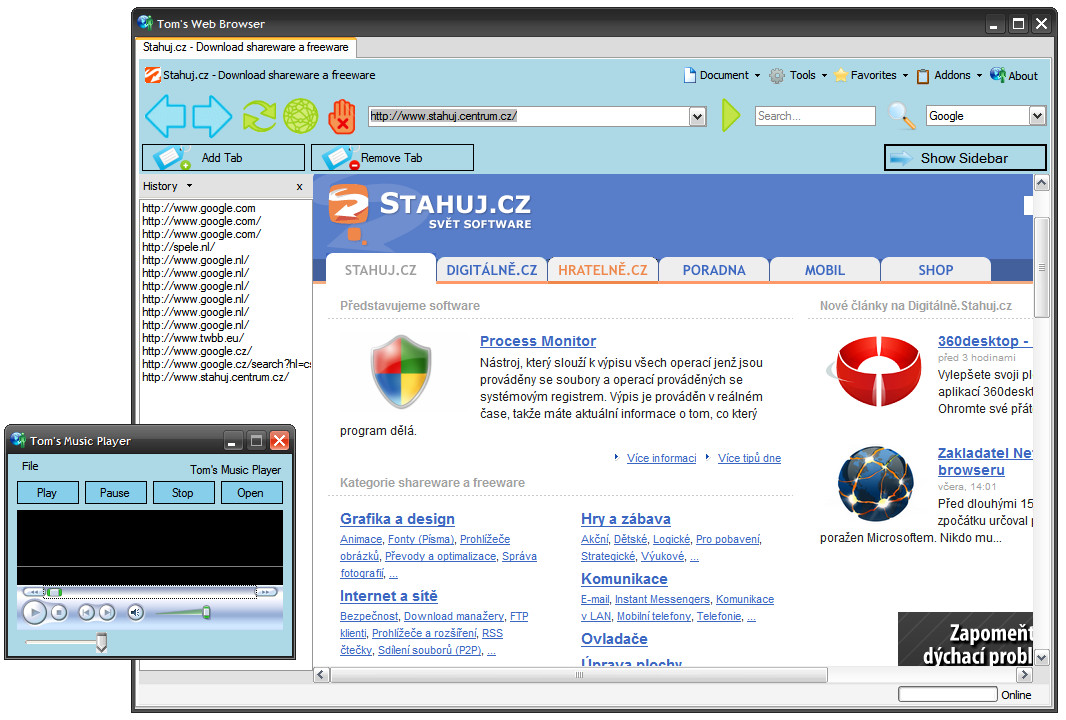Open Internet a sítě category
Image resolution: width=1066 pixels, height=720 pixels.
(389, 596)
